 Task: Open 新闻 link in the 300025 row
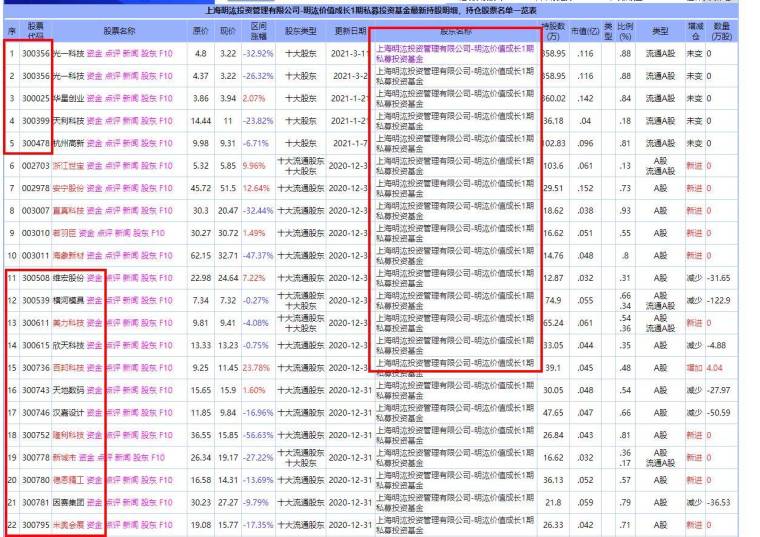click(130, 98)
